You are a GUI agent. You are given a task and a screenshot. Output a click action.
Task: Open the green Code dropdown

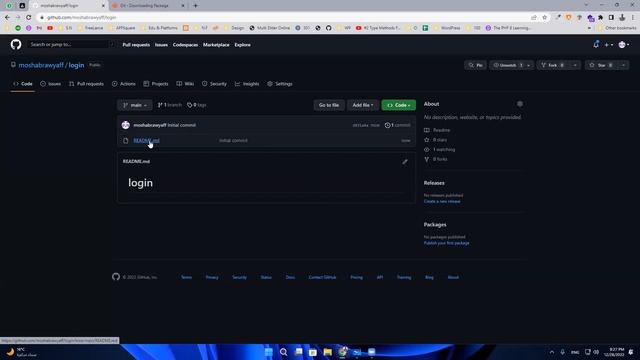coord(398,105)
